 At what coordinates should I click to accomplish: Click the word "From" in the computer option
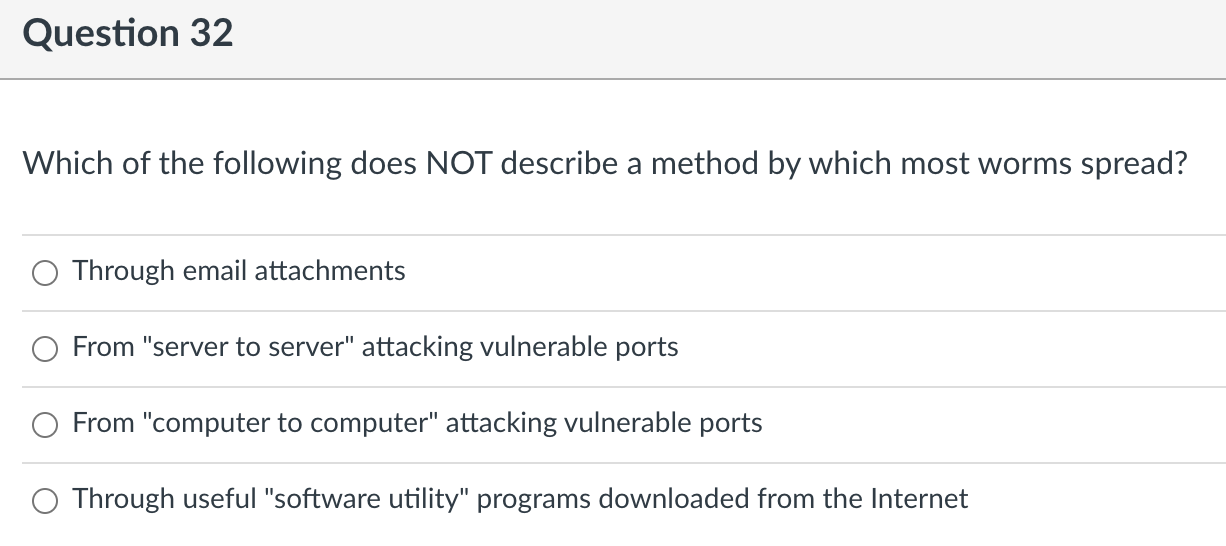[104, 423]
